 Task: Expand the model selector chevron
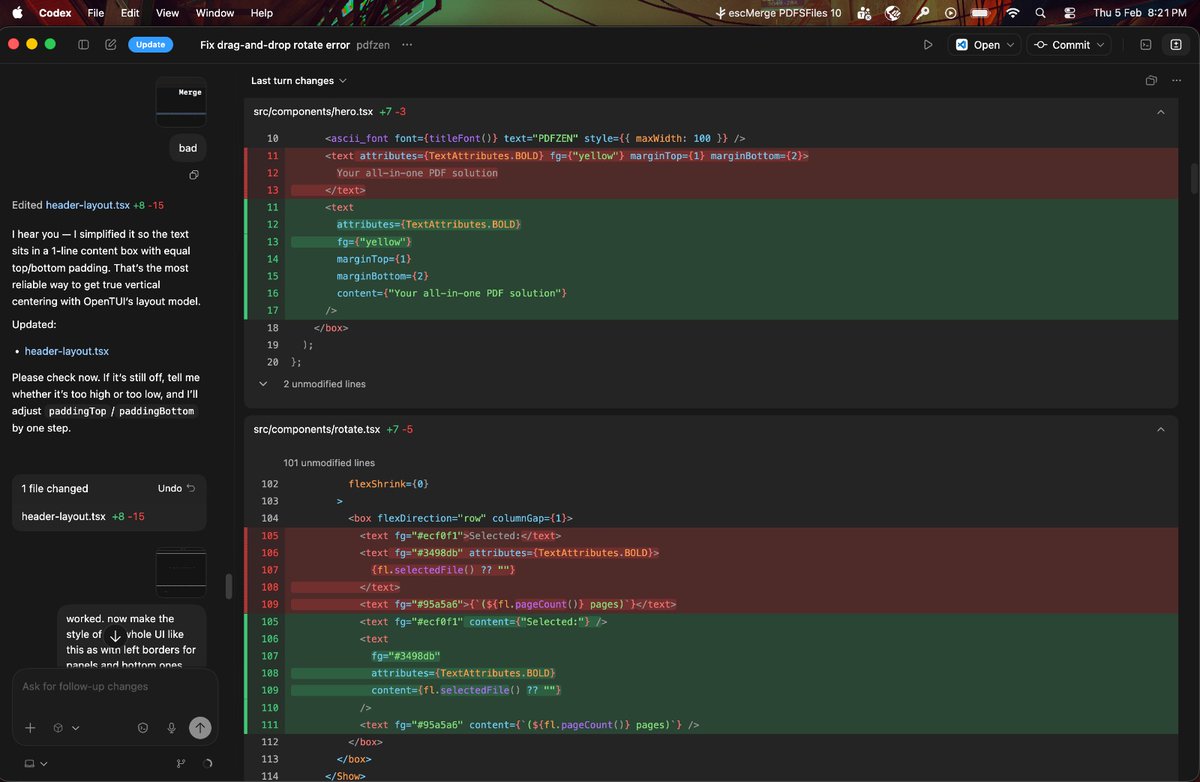(76, 728)
